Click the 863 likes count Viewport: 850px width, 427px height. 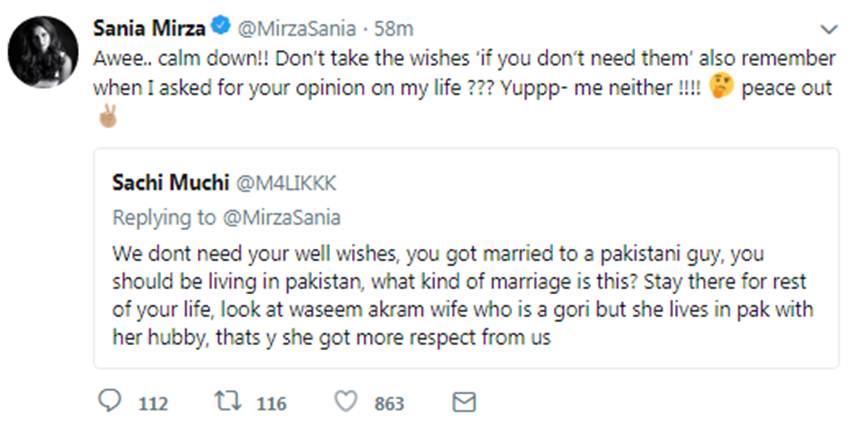pyautogui.click(x=389, y=403)
